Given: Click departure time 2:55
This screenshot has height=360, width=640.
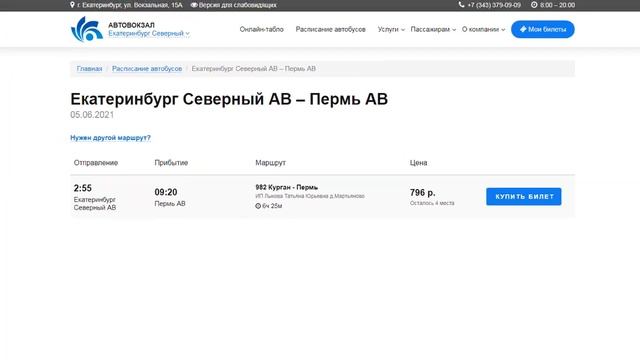Looking at the screenshot, I should (82, 188).
